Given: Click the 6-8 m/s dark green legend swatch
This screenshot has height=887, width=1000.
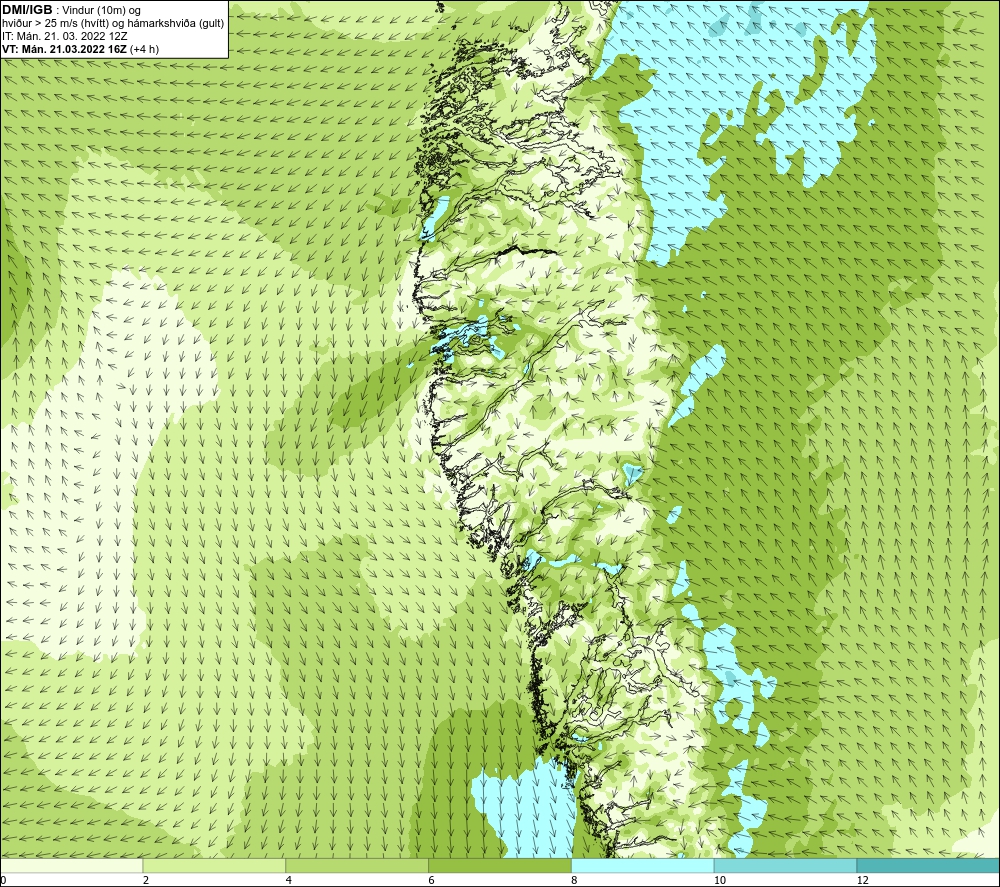Looking at the screenshot, I should [x=499, y=865].
